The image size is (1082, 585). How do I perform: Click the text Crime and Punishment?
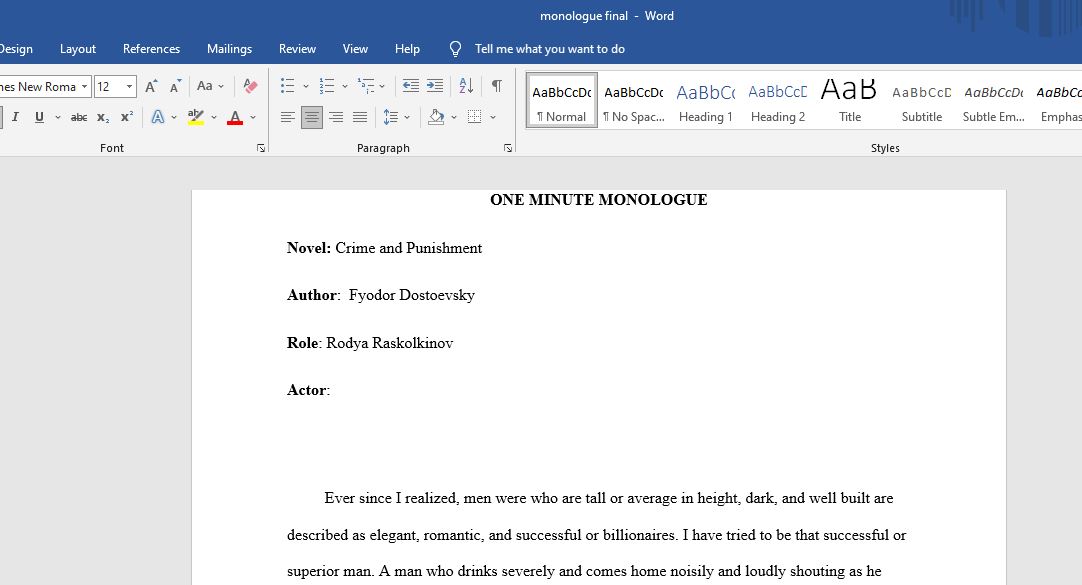click(x=409, y=248)
